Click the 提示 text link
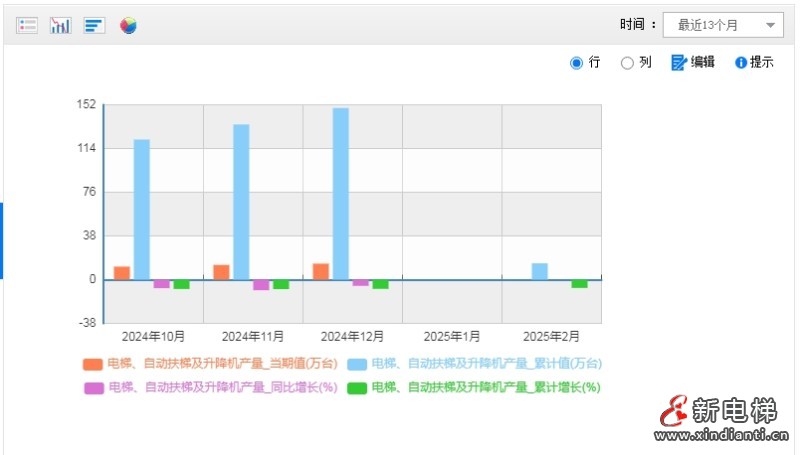 tap(762, 62)
